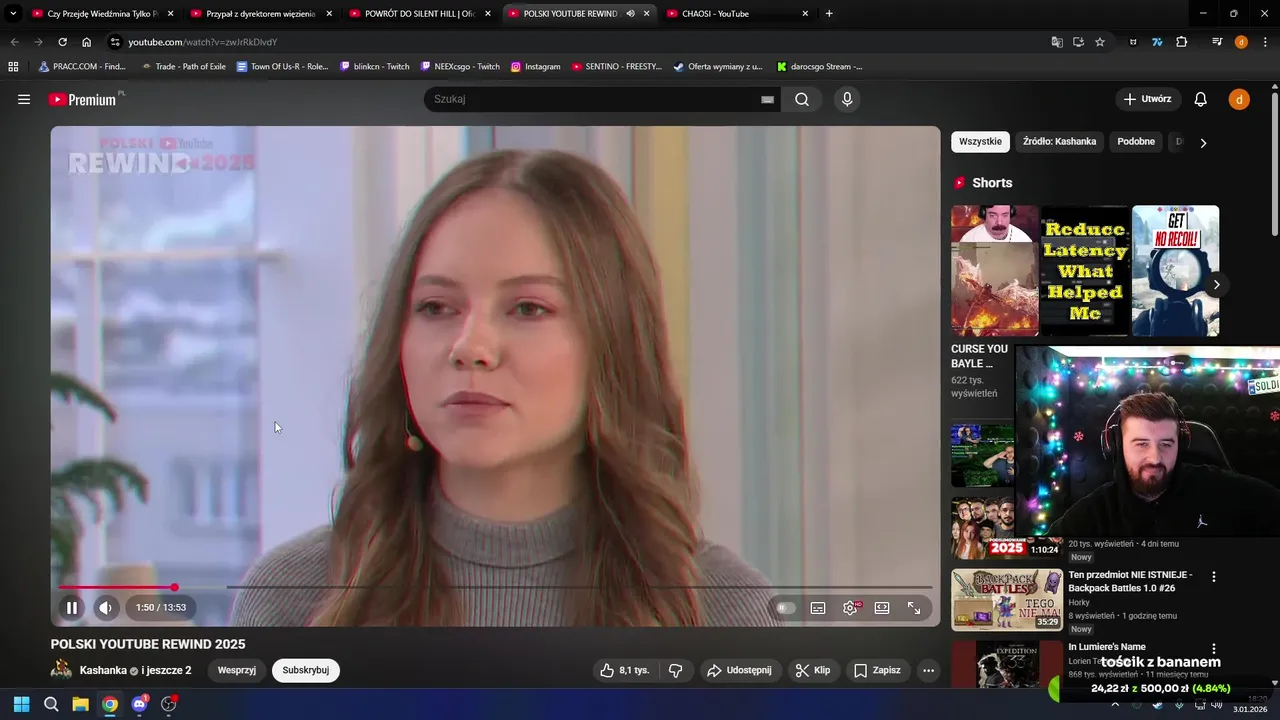1280x720 pixels.
Task: Open the Kashanka channel name link
Action: 103,670
